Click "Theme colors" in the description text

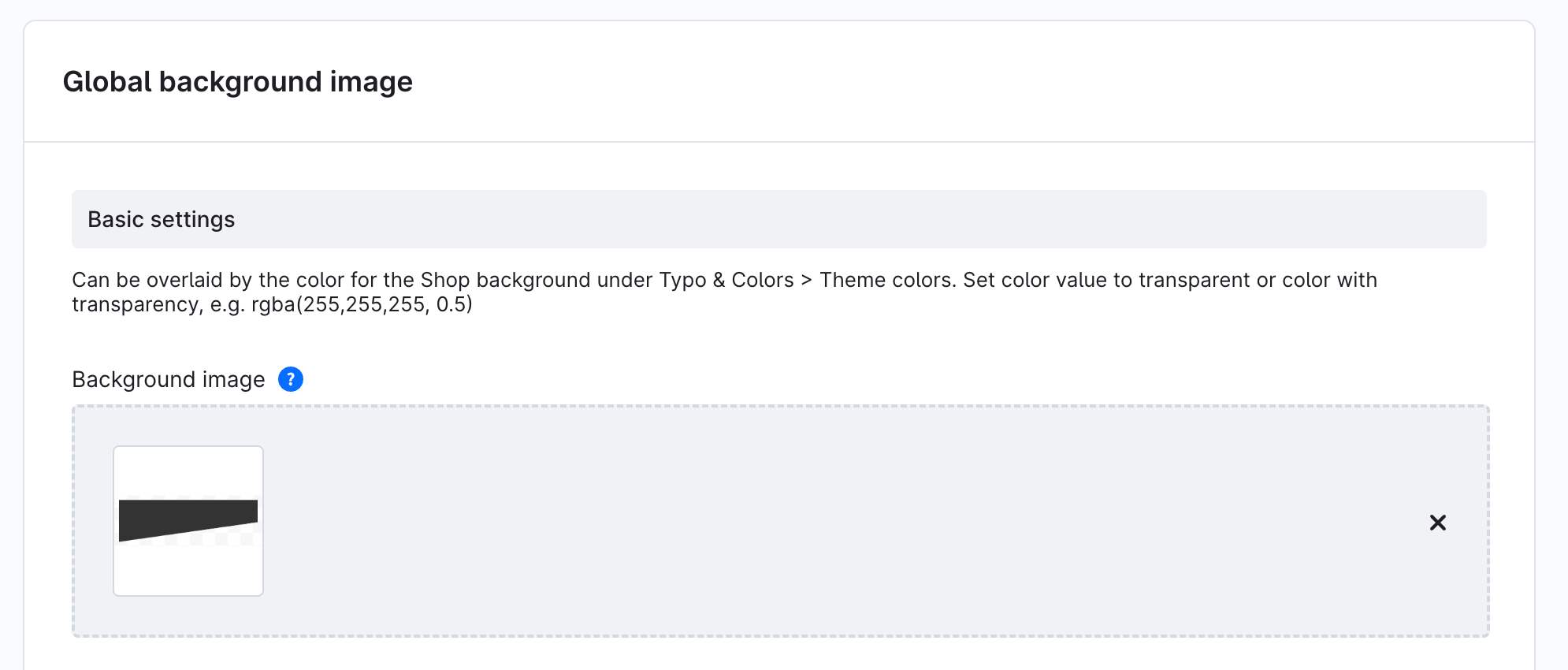coord(886,280)
